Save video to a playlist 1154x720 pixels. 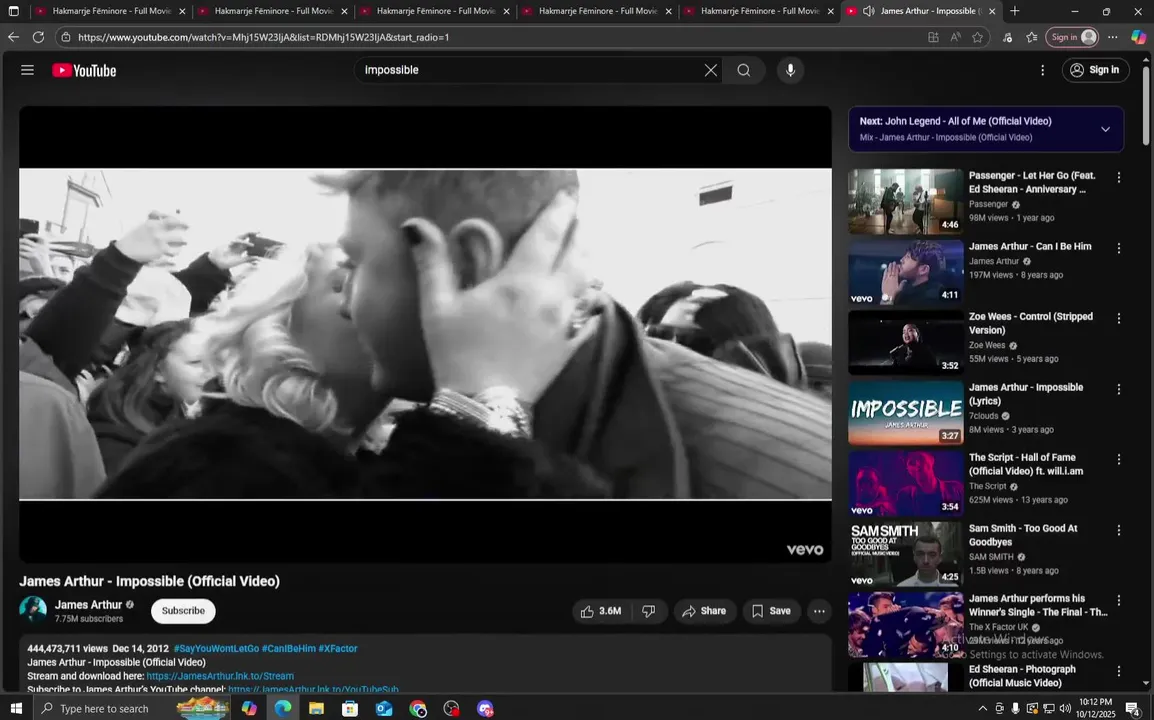(x=771, y=611)
